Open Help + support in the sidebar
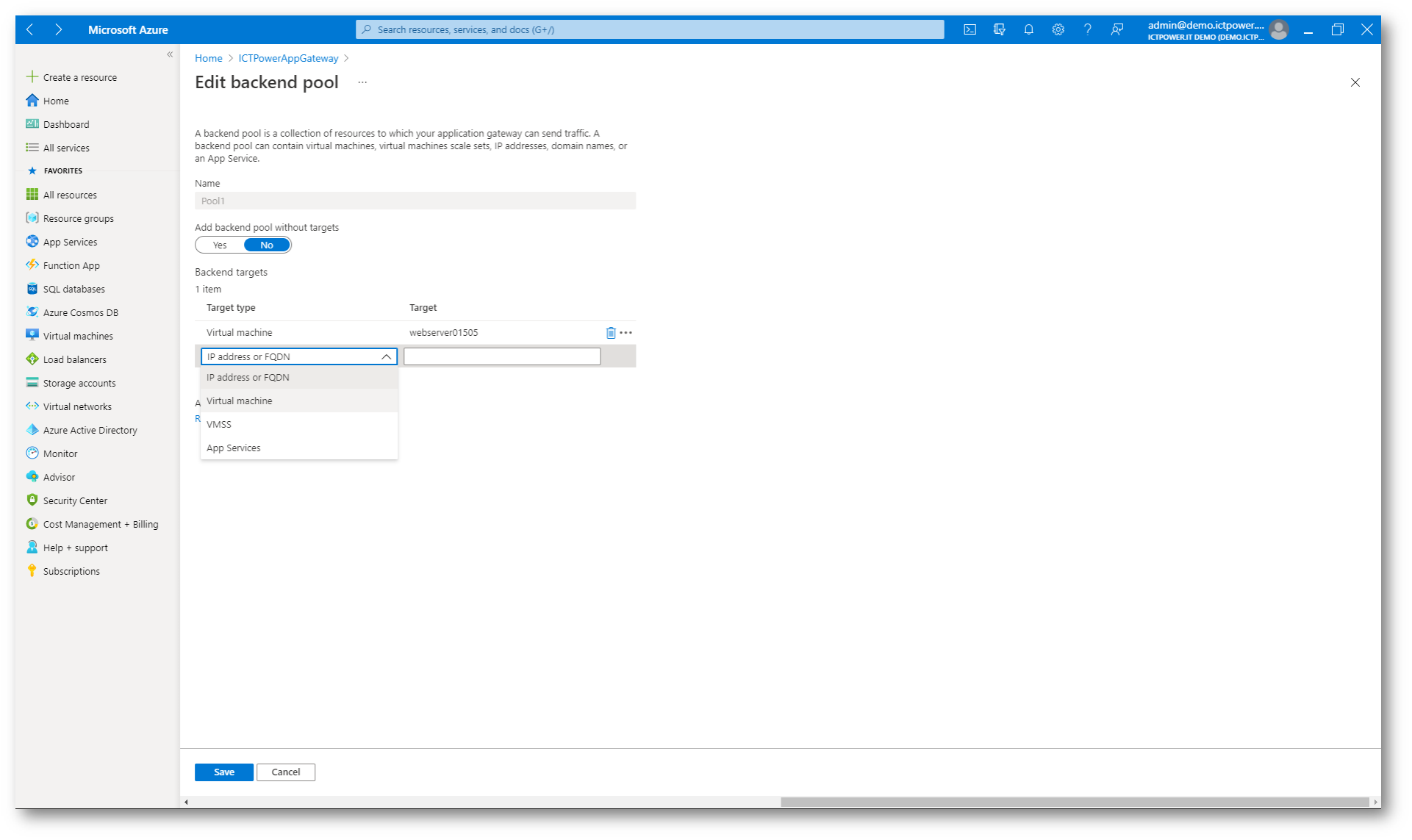1412x840 pixels. pos(75,548)
